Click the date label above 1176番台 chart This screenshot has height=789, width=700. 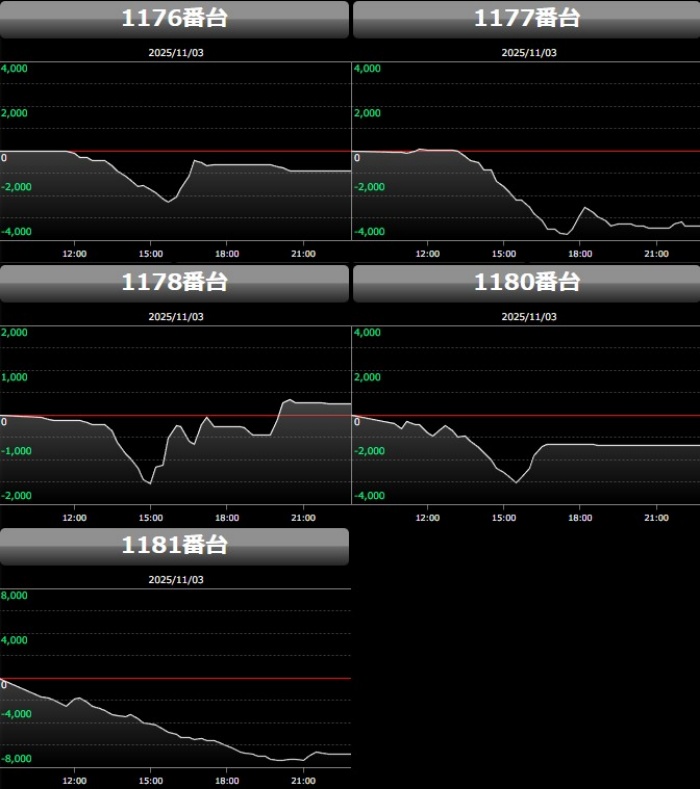[x=176, y=52]
